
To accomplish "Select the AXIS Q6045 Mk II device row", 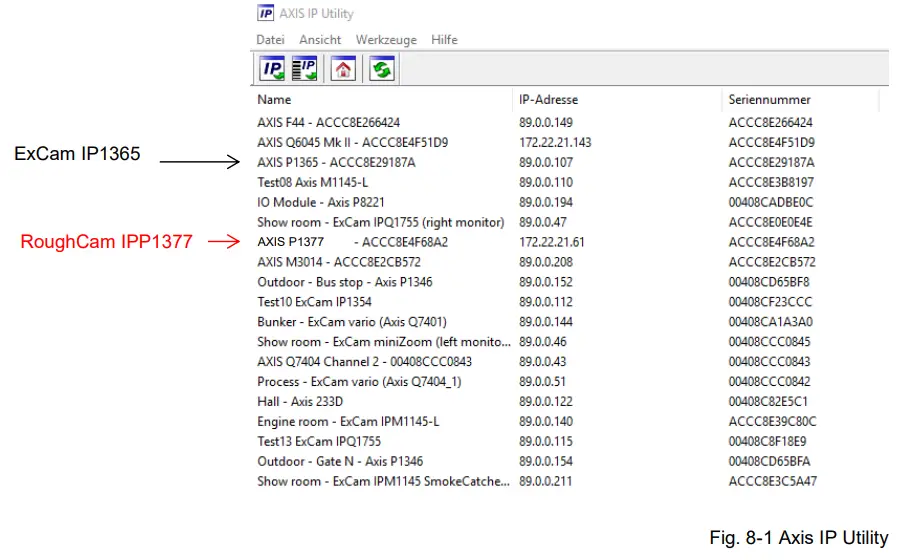I will click(568, 143).
